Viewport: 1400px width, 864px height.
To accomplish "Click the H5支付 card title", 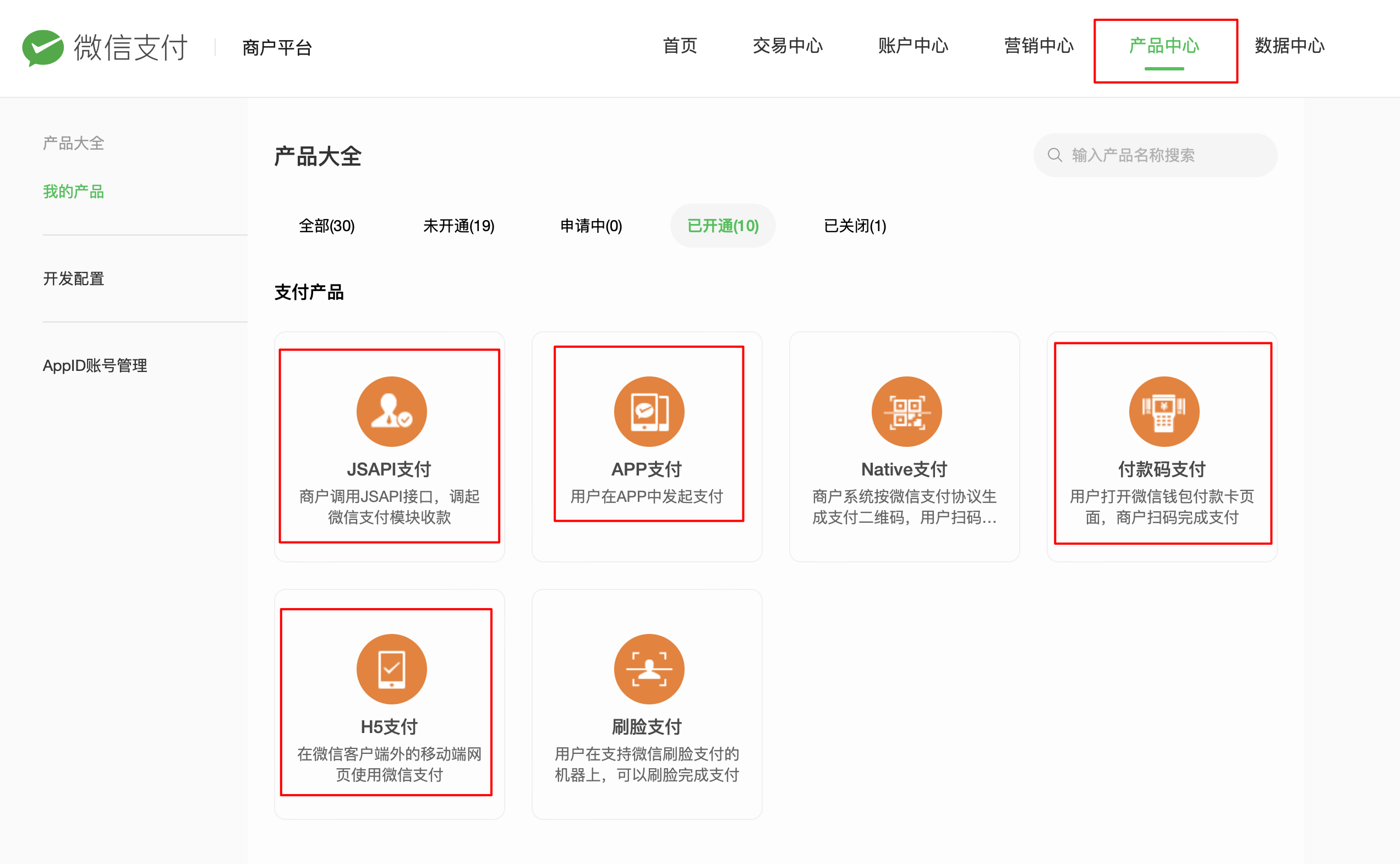I will pos(389,727).
